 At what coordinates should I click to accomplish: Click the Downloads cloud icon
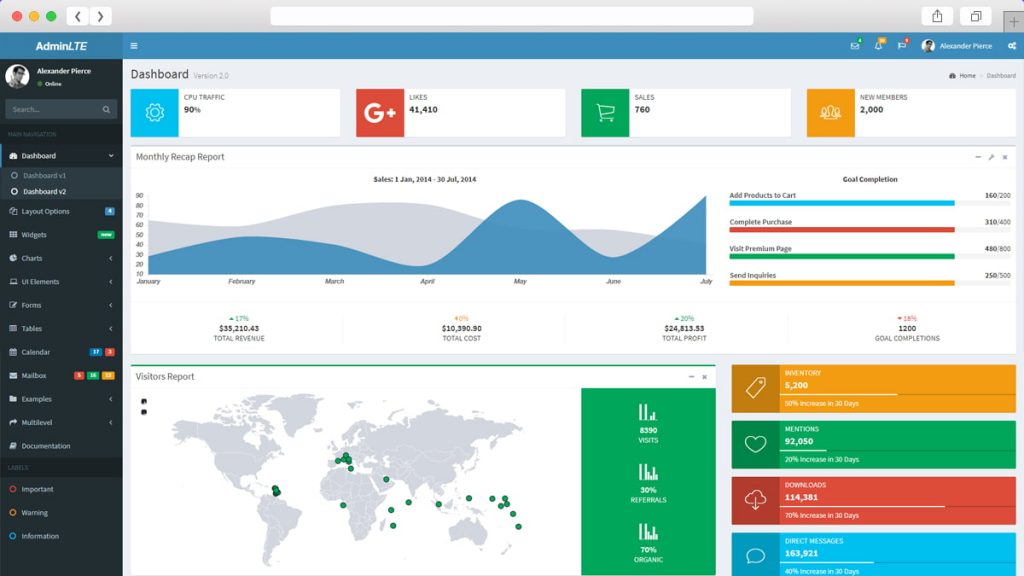(756, 500)
